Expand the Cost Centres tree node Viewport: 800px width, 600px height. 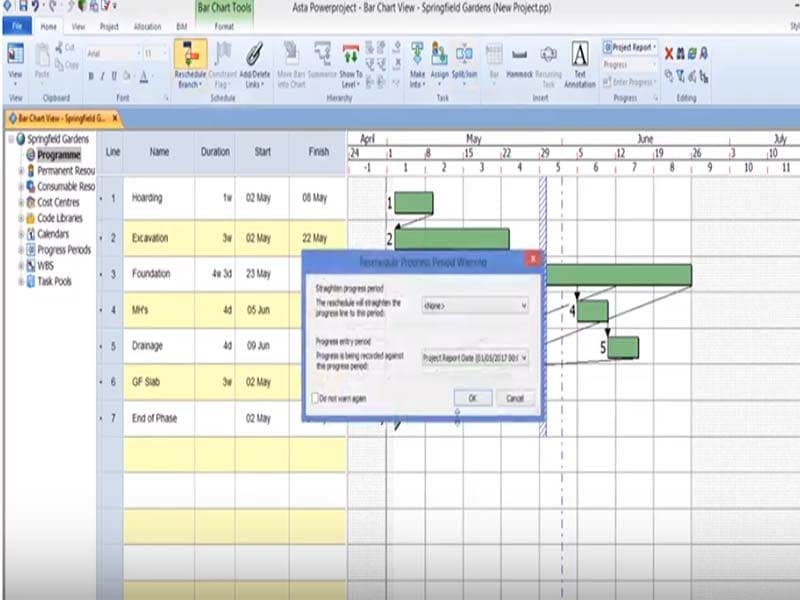[21, 203]
